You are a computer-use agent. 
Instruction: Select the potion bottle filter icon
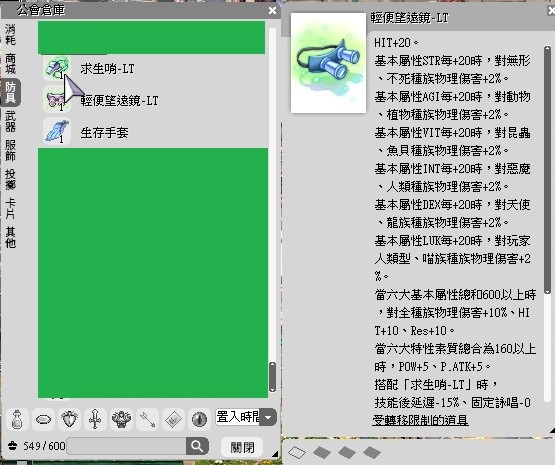coord(17,419)
